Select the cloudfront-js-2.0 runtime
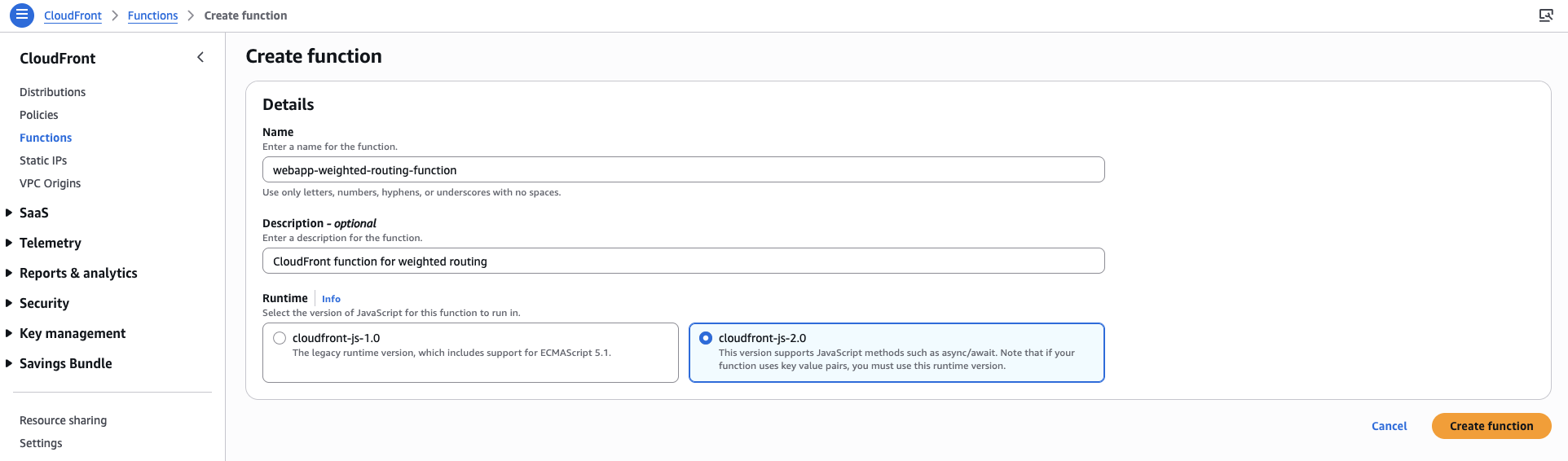 tap(706, 338)
